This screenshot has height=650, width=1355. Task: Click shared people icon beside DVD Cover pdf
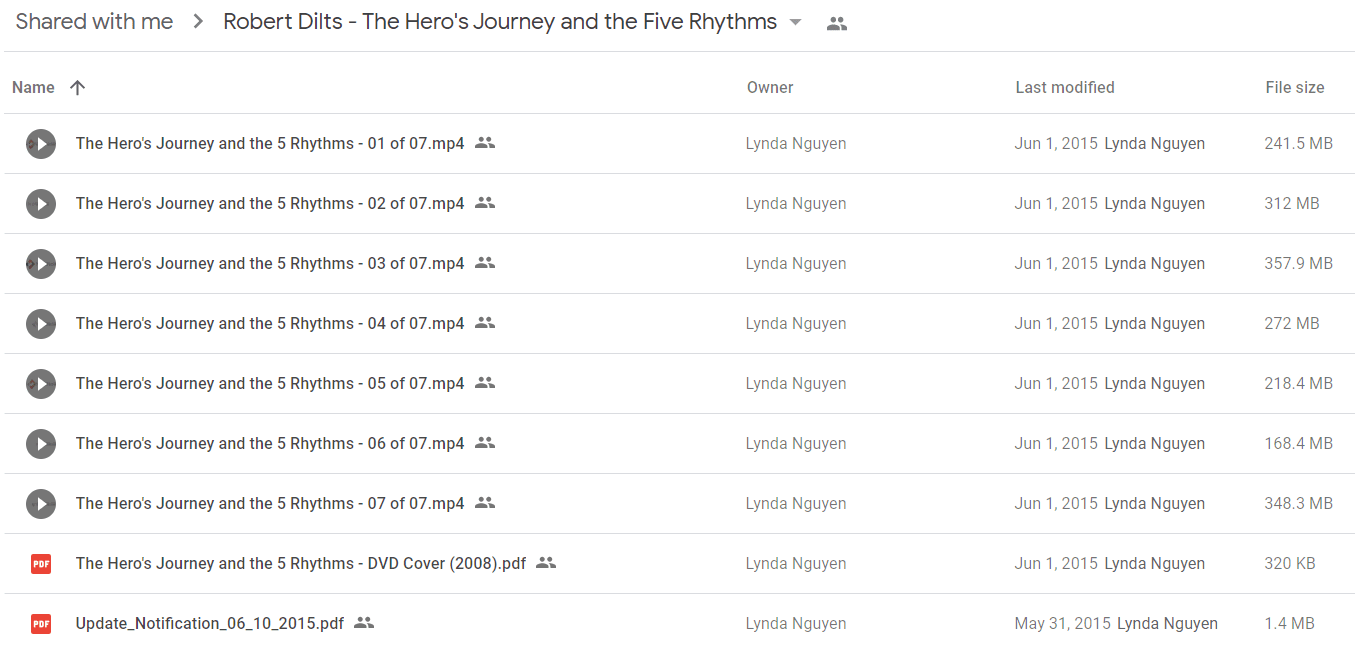pos(546,563)
